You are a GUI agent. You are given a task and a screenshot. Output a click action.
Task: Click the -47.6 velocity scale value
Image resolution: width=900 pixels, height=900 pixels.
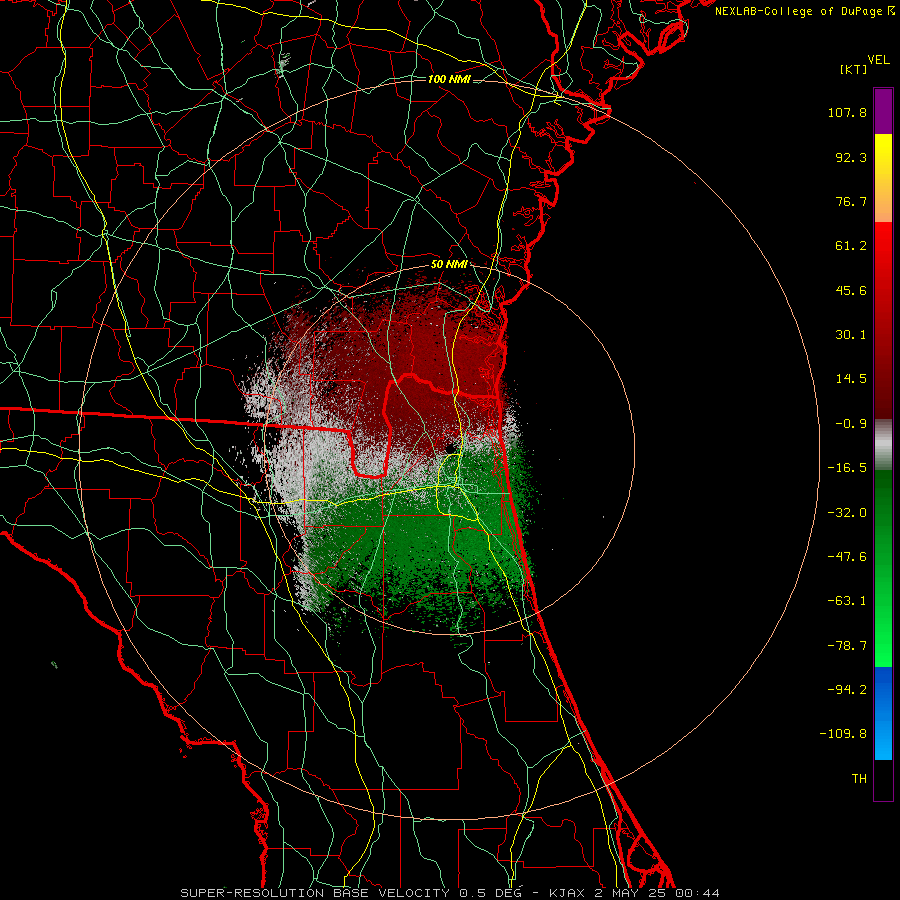point(847,557)
